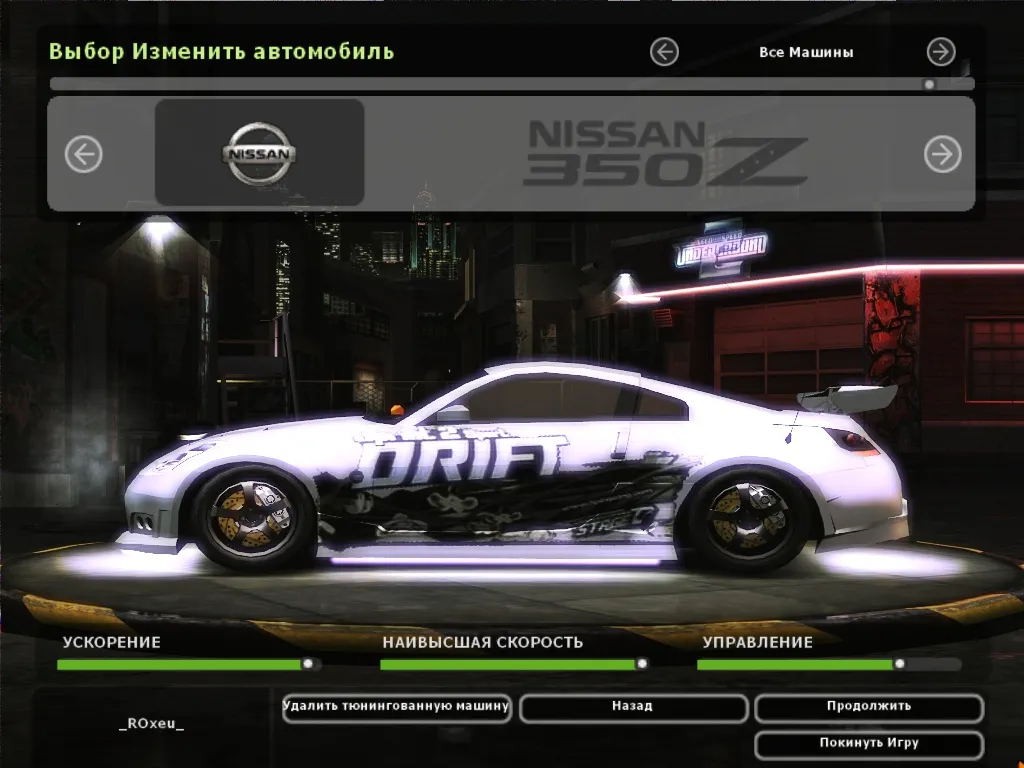Image resolution: width=1024 pixels, height=768 pixels.
Task: Click the Покинуть Игру button
Action: (869, 744)
